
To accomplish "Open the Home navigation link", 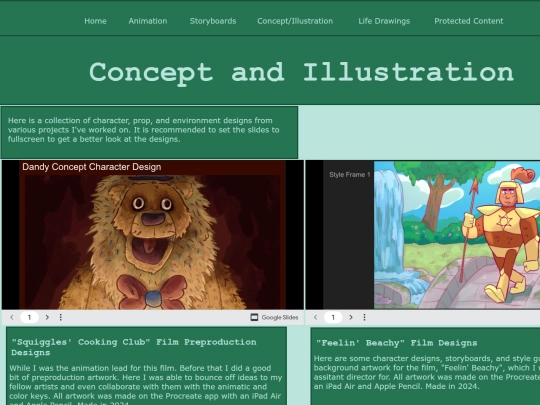I will [95, 21].
